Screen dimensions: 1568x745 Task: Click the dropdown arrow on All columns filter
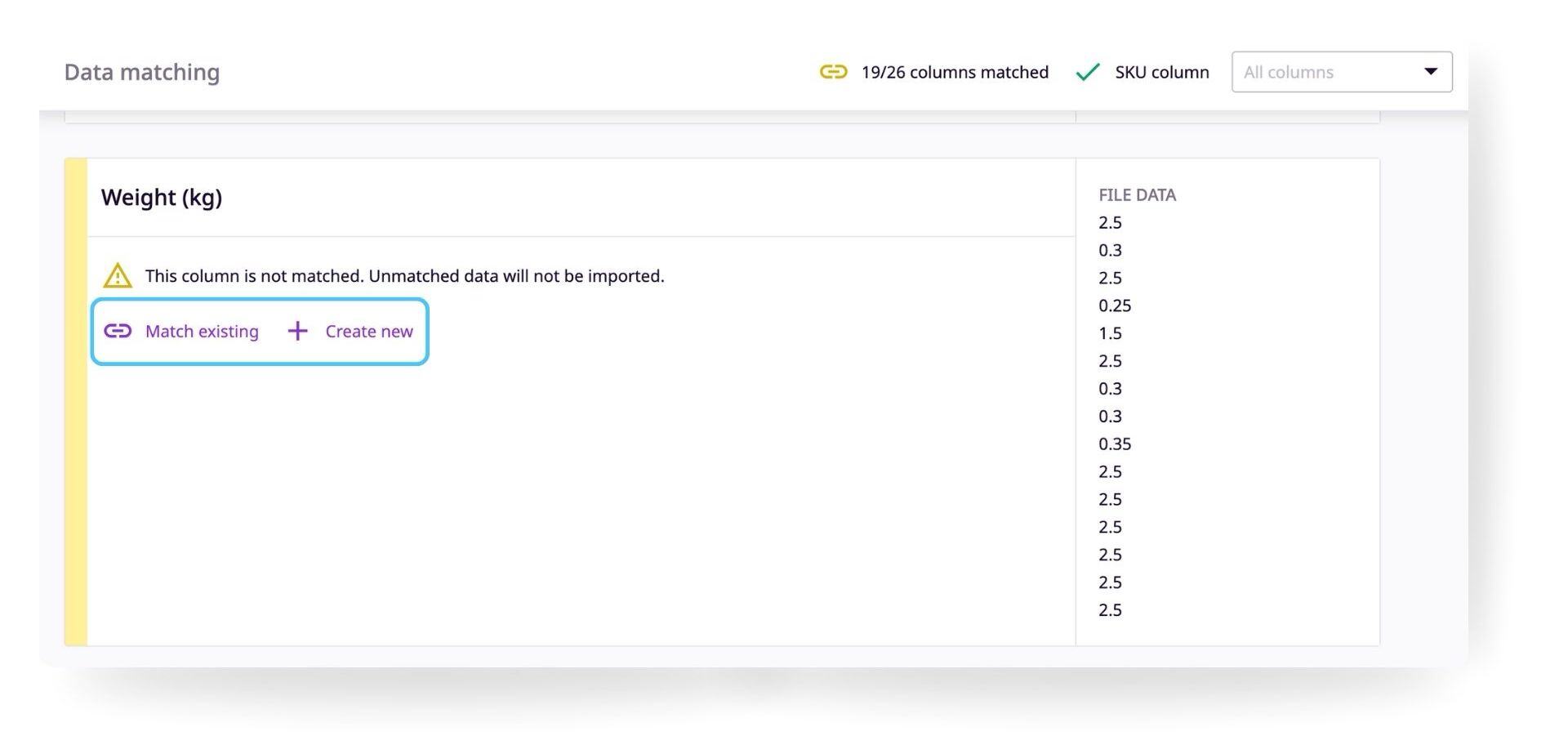tap(1430, 72)
